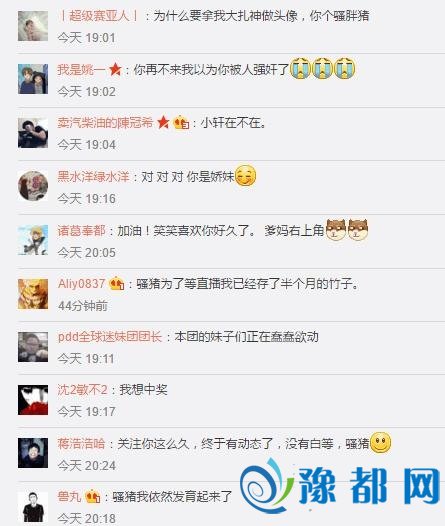Open Aliy0837 user profile link
Image resolution: width=445 pixels, height=526 pixels.
tap(82, 284)
